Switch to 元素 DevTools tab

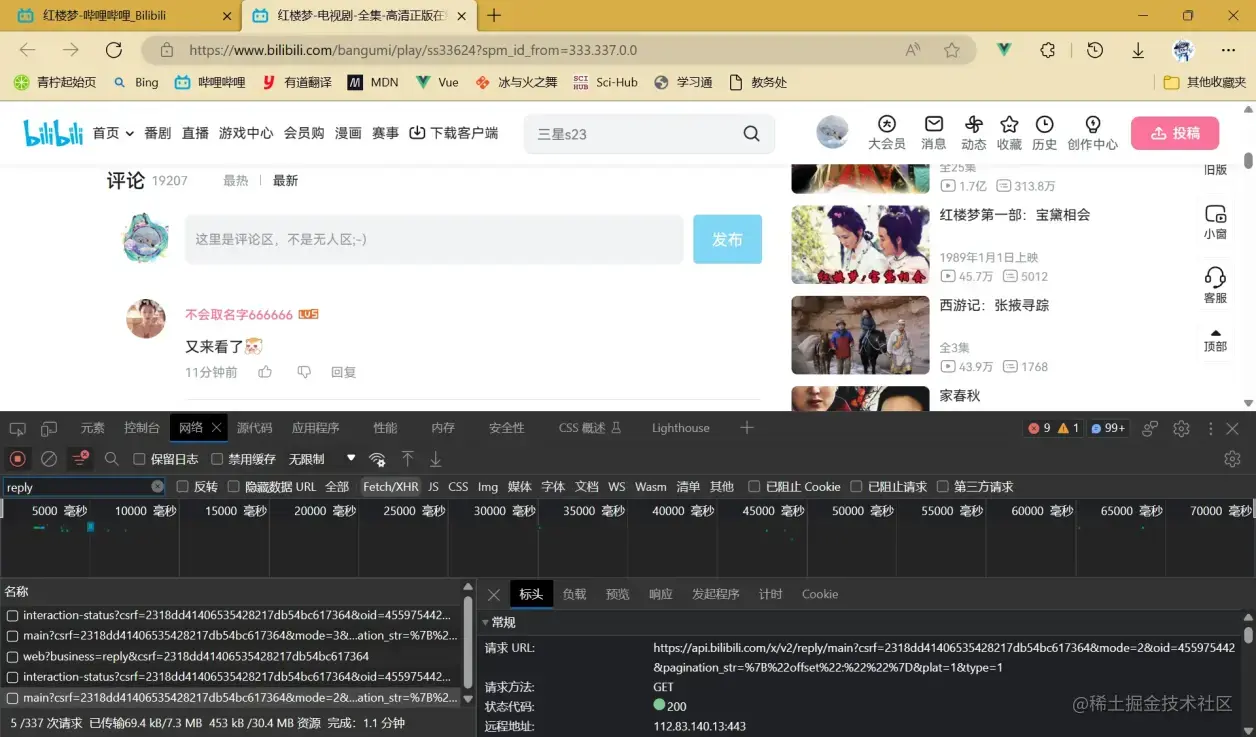[93, 428]
